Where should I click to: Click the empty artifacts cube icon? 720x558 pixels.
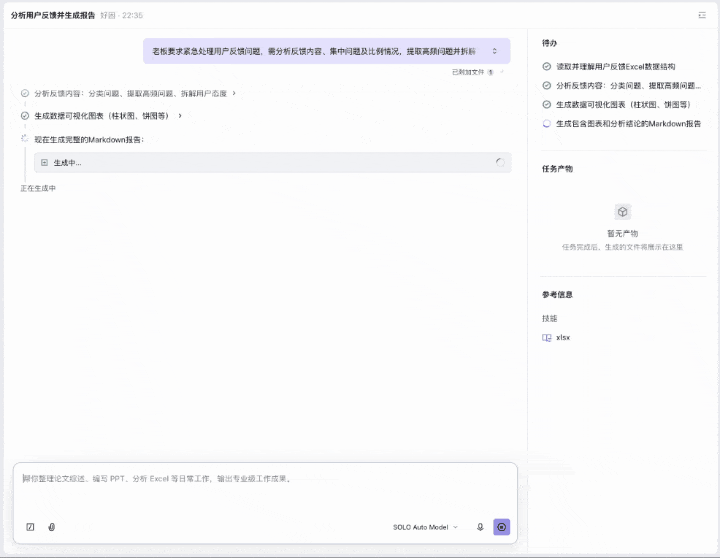click(x=623, y=212)
